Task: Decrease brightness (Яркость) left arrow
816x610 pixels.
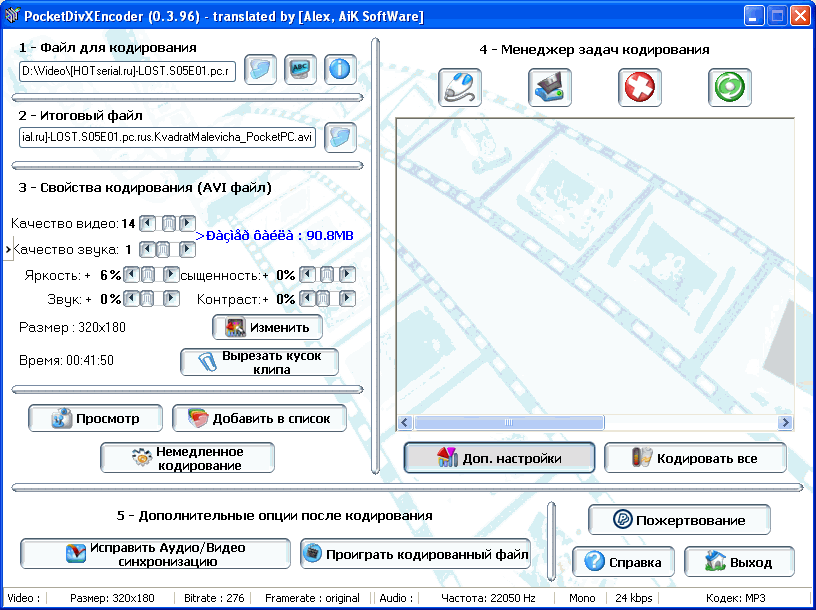Action: 132,274
